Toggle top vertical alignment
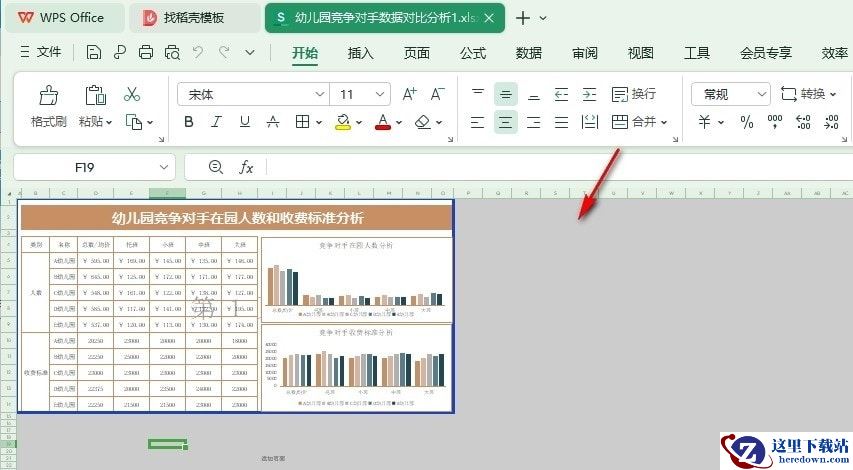 pos(478,95)
